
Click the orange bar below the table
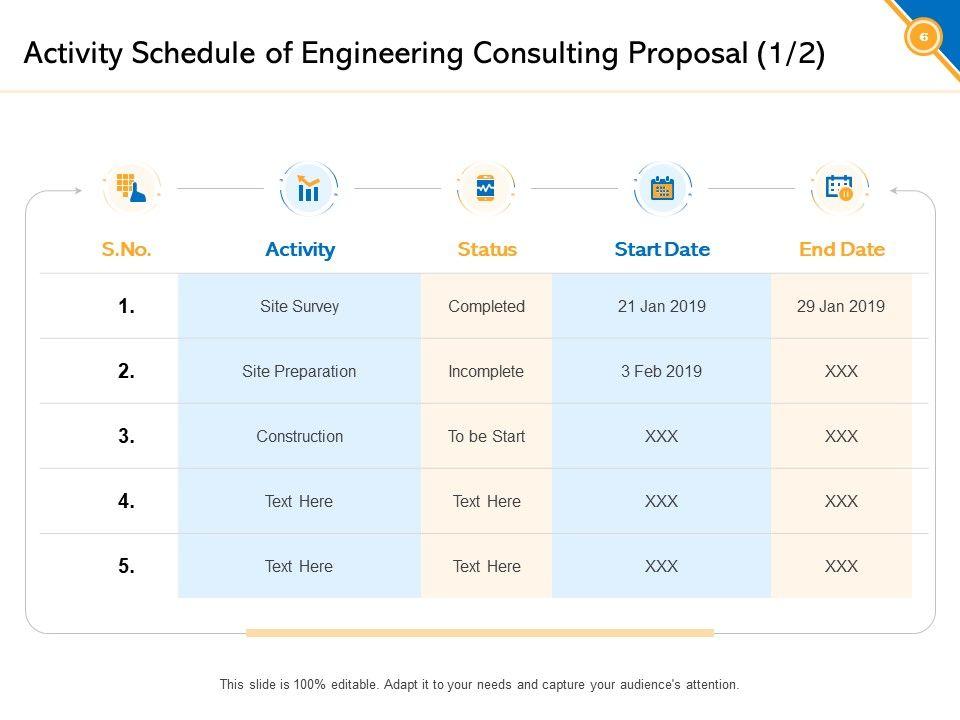click(x=480, y=633)
